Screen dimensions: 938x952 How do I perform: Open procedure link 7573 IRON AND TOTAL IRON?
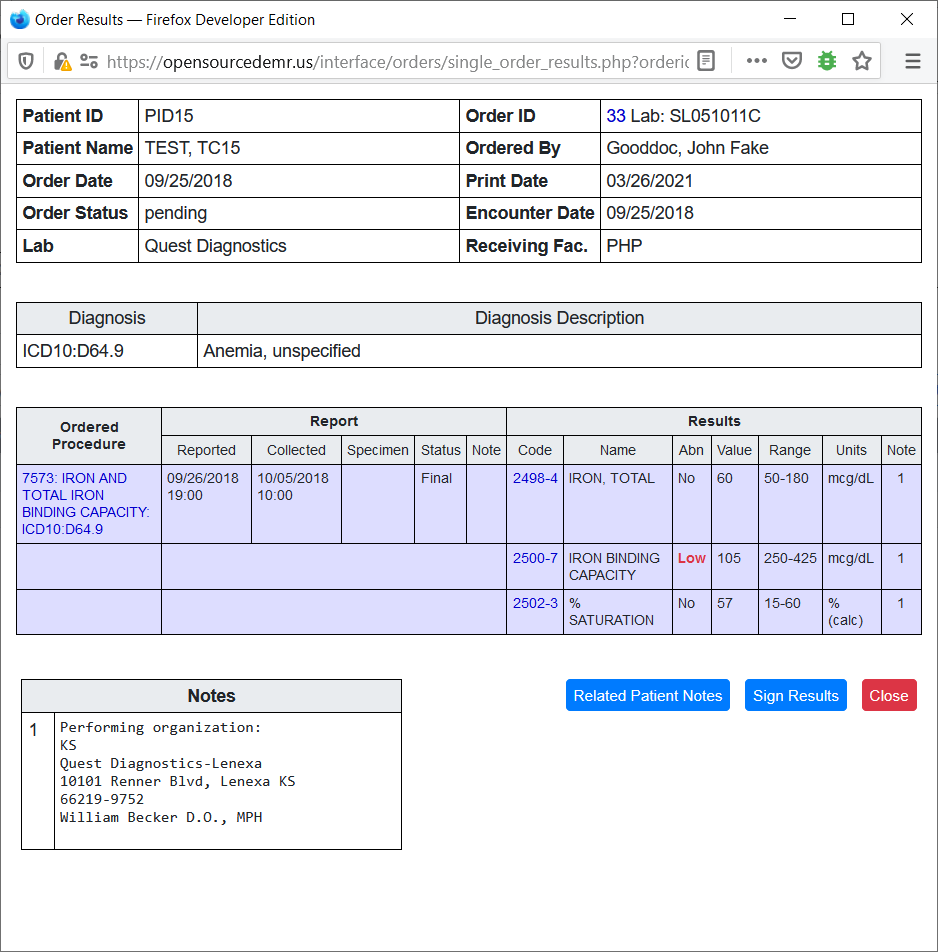point(80,494)
